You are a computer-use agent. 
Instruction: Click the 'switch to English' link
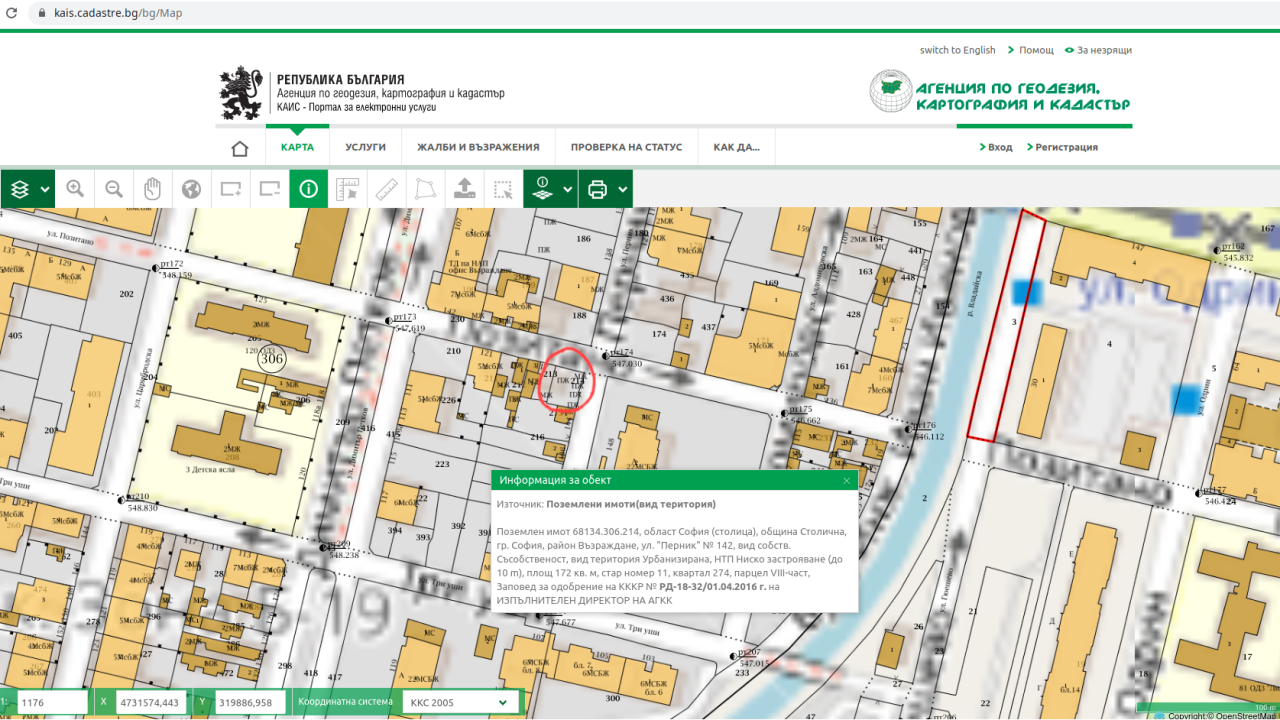957,50
